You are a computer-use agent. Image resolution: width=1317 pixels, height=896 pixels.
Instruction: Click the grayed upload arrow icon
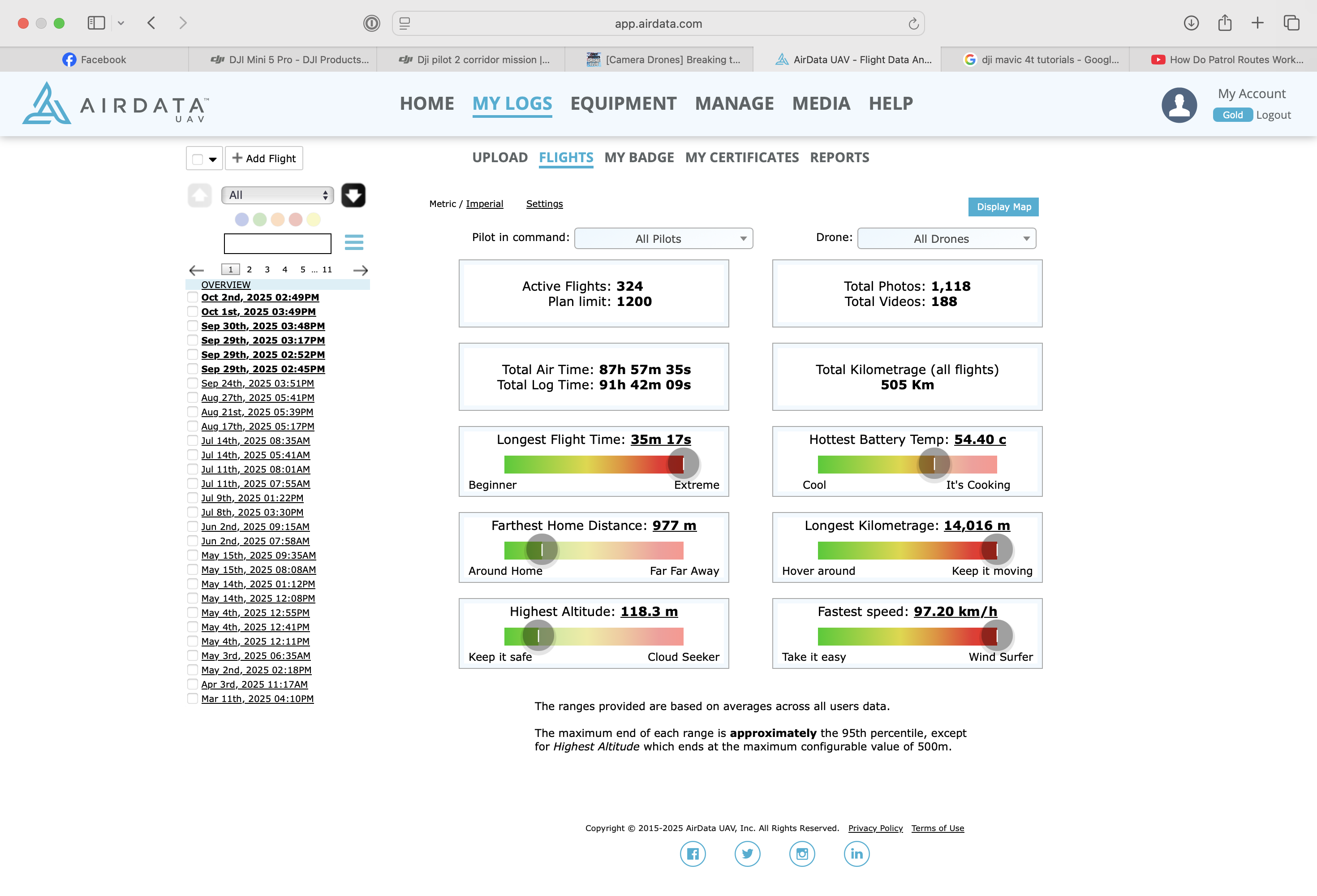199,195
